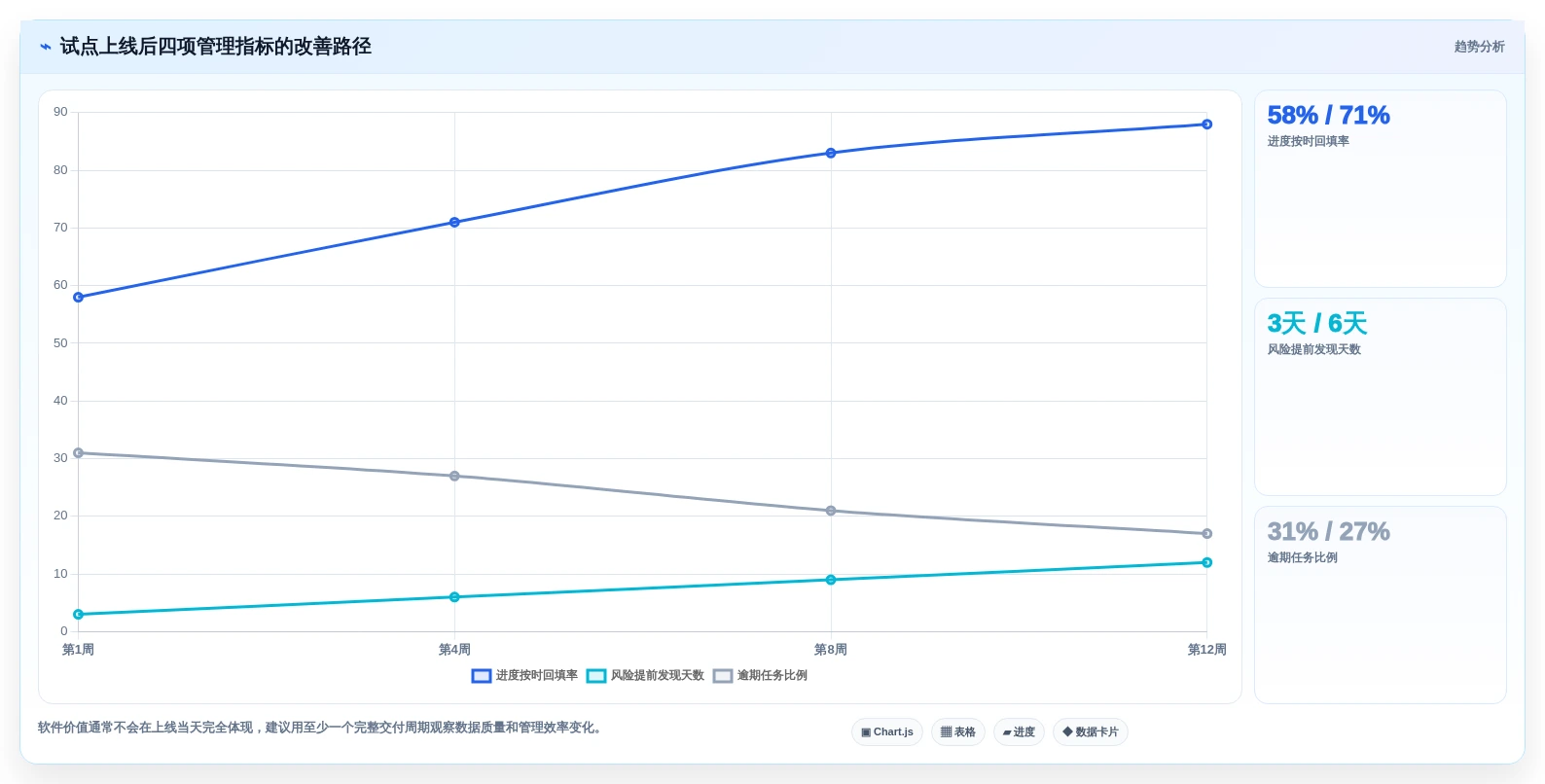This screenshot has height=784, width=1545.
Task: Click the y-axis value 90
Action: (61, 112)
